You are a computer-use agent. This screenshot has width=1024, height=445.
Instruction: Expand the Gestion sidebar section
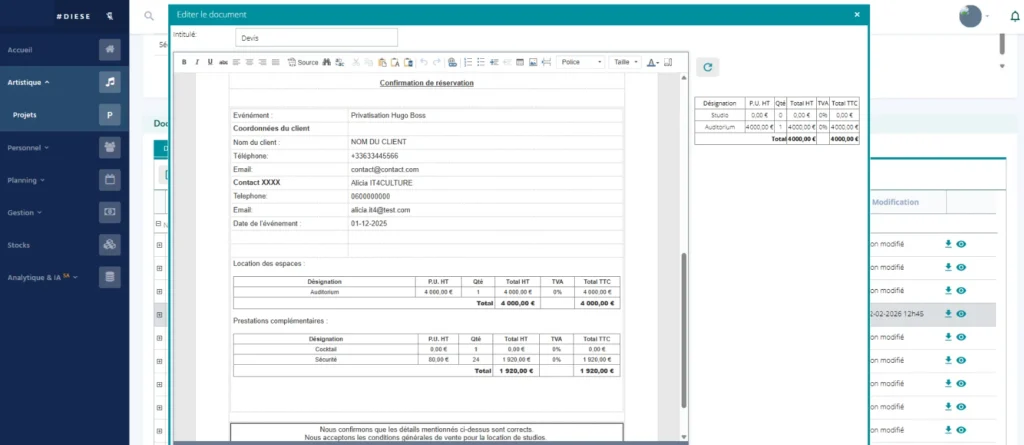click(x=24, y=212)
